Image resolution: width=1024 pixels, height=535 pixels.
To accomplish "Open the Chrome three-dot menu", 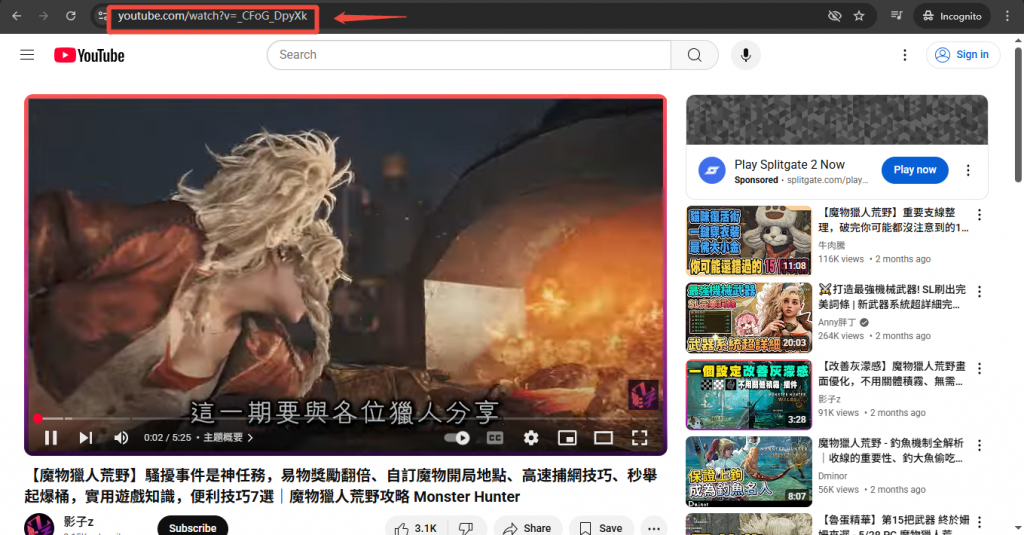I will coord(1007,16).
